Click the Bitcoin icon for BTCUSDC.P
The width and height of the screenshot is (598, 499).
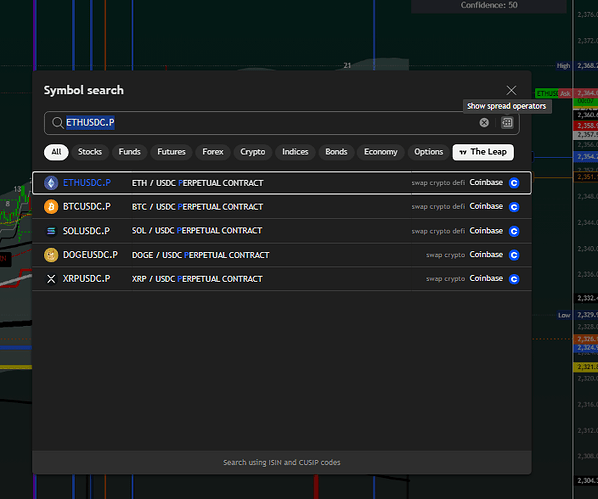(x=51, y=207)
